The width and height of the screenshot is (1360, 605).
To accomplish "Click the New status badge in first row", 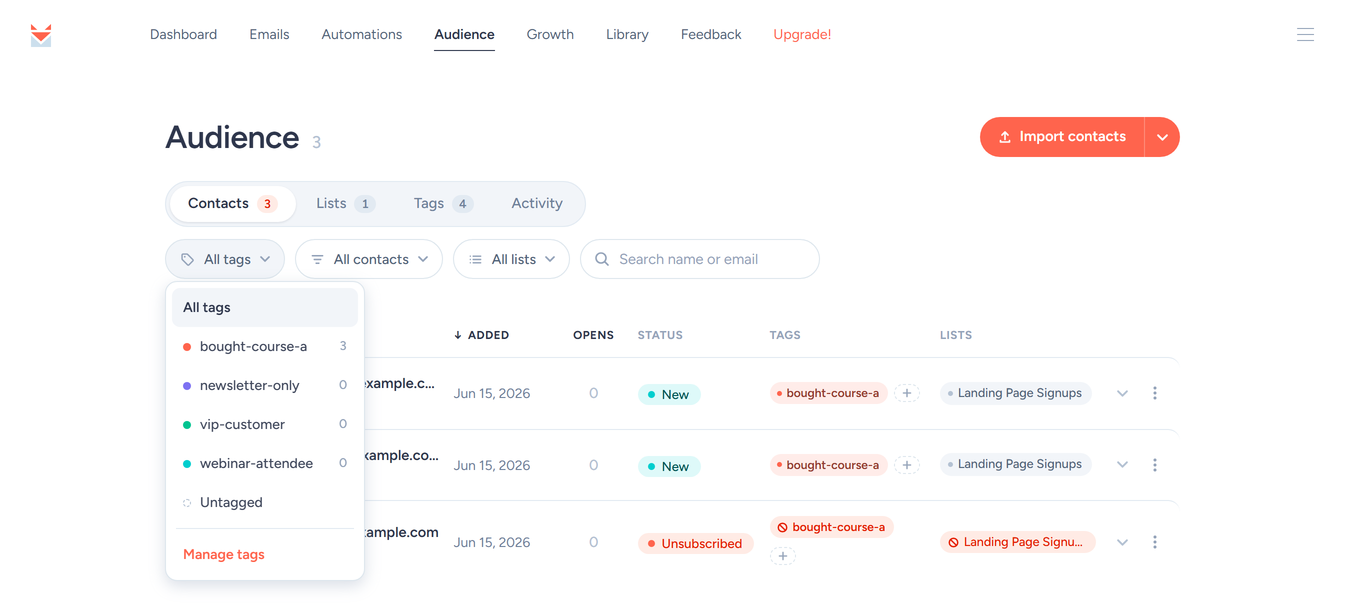I will (669, 394).
